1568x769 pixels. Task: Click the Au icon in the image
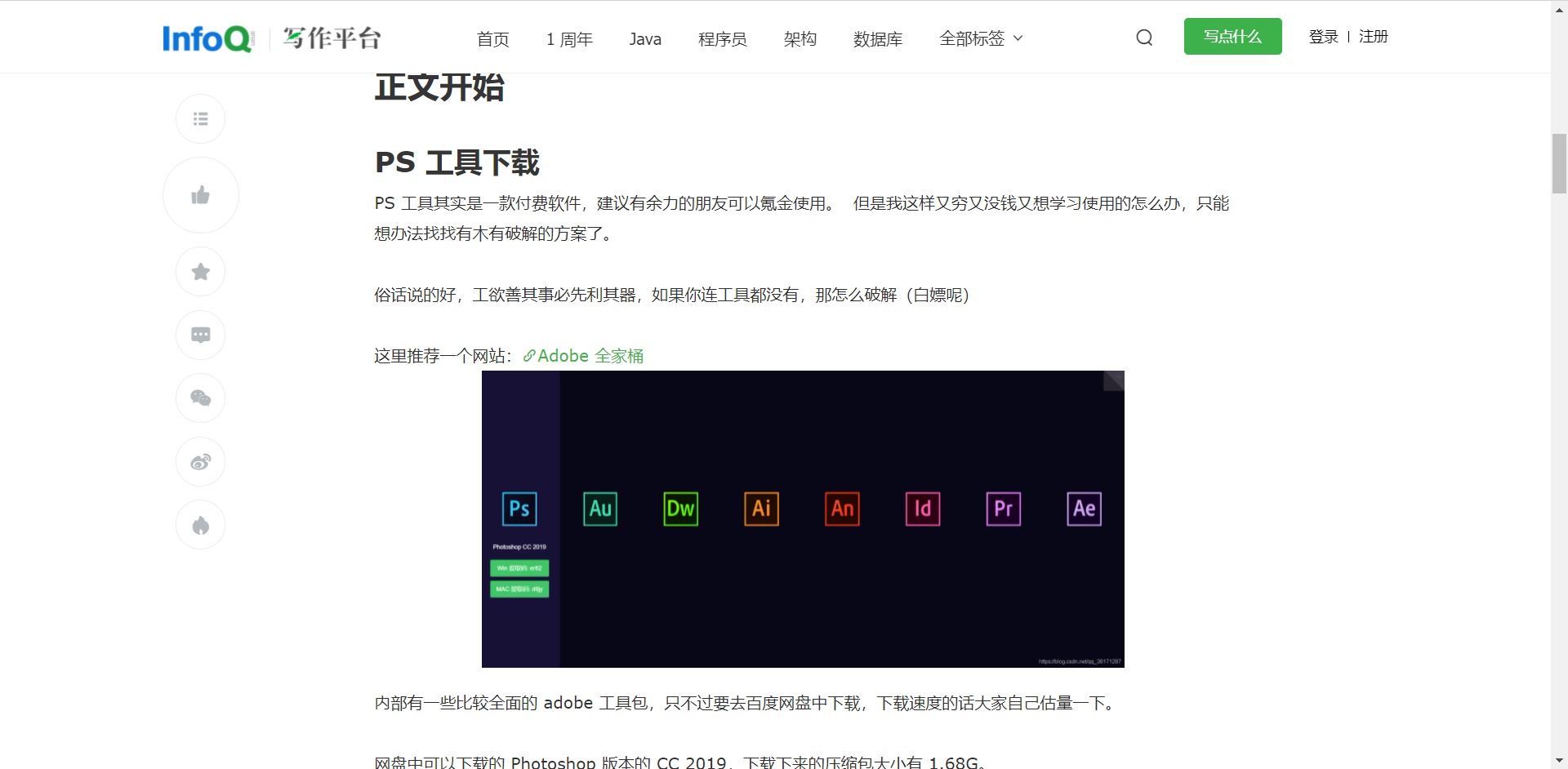tap(600, 509)
